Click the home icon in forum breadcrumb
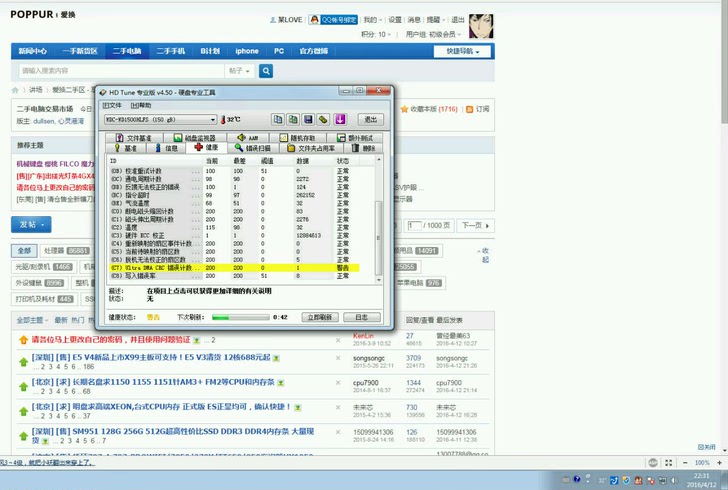 15,90
